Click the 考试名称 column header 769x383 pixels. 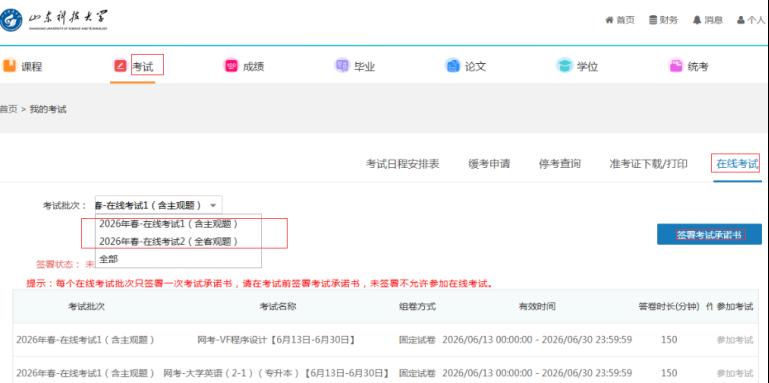(x=278, y=306)
